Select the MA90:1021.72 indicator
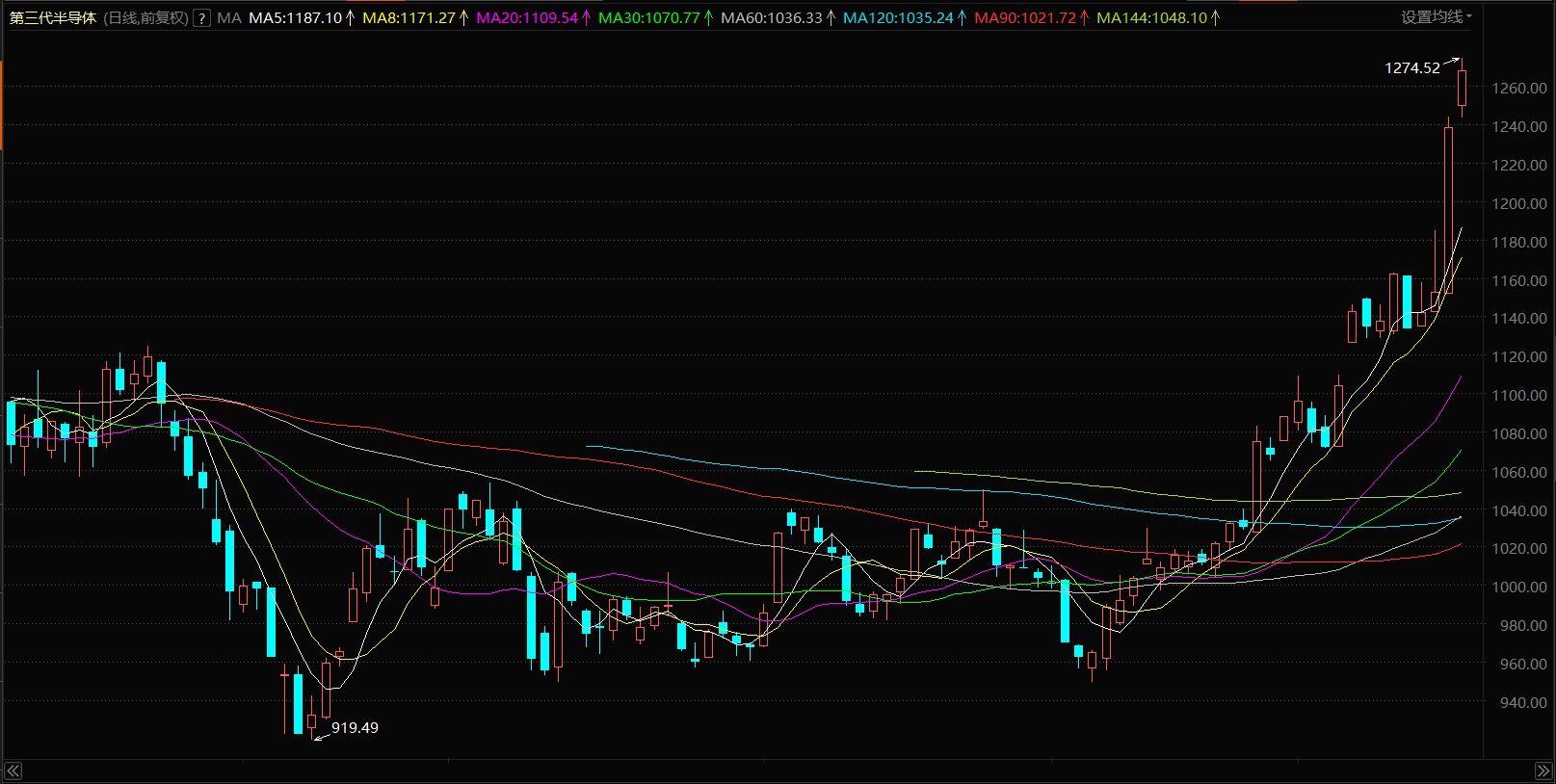Viewport: 1556px width, 784px height. (1032, 18)
